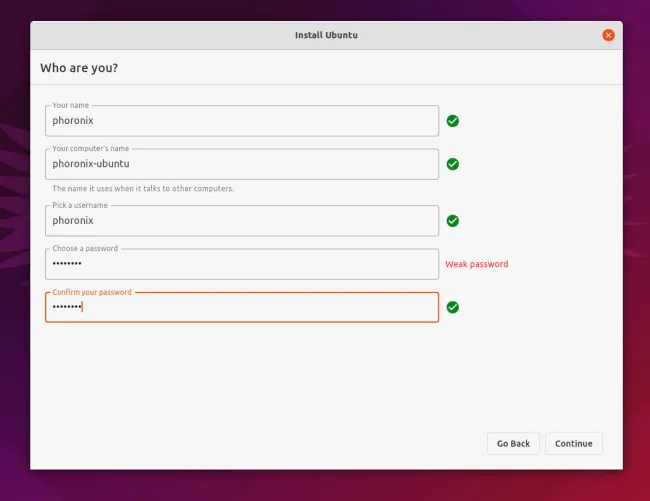This screenshot has height=501, width=650.
Task: Click the valid checkmark beside Pick a username
Action: point(452,221)
